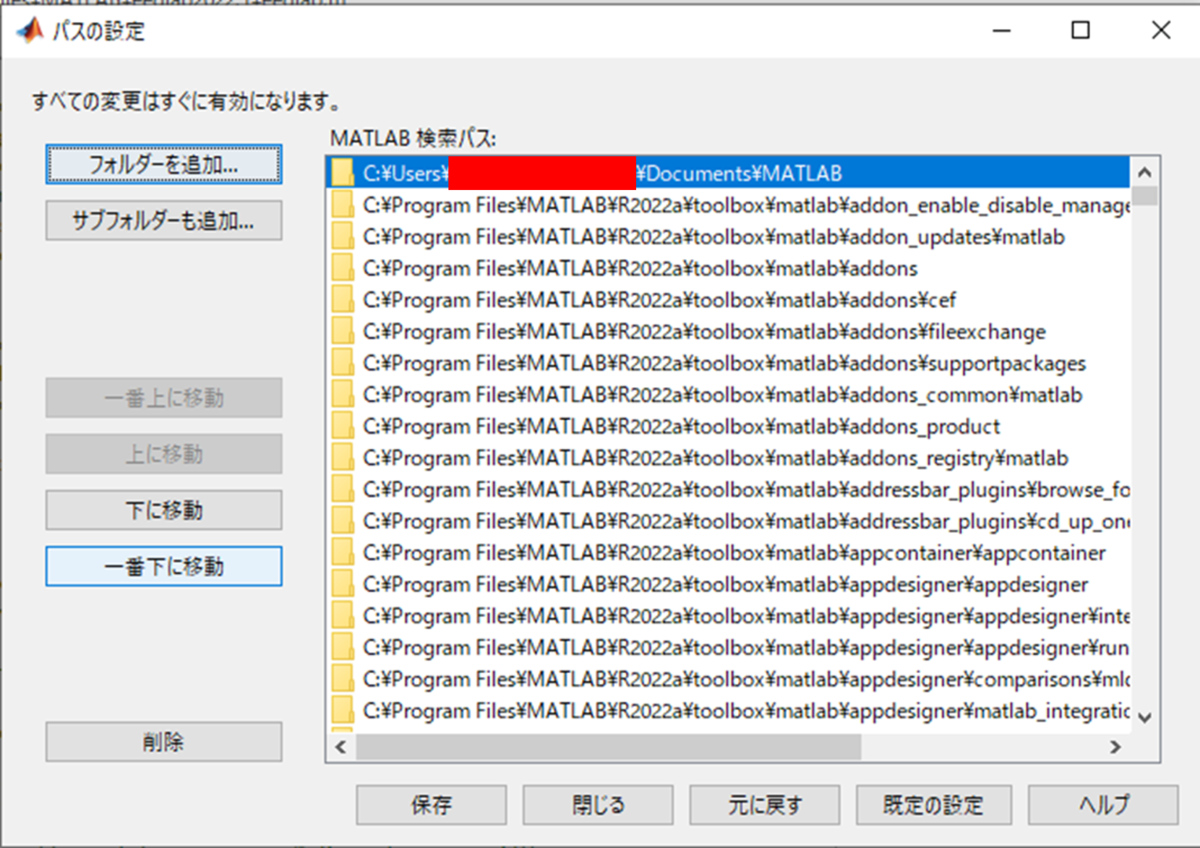
Task: Remove selected path with 削除 button
Action: [x=164, y=742]
